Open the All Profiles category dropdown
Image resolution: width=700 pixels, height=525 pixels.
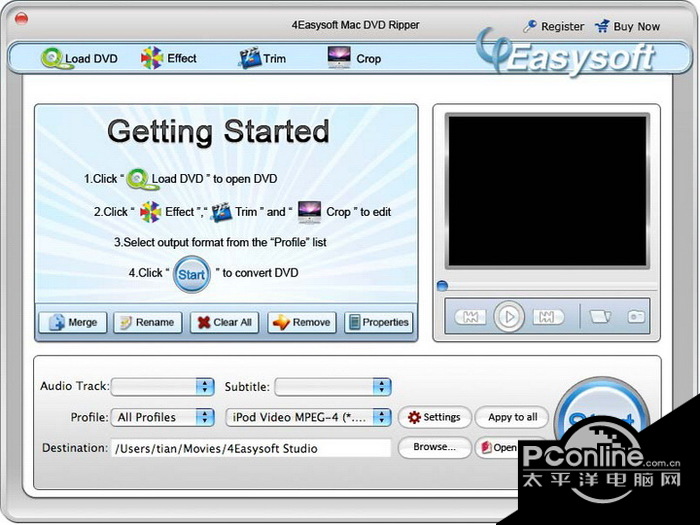pyautogui.click(x=162, y=417)
